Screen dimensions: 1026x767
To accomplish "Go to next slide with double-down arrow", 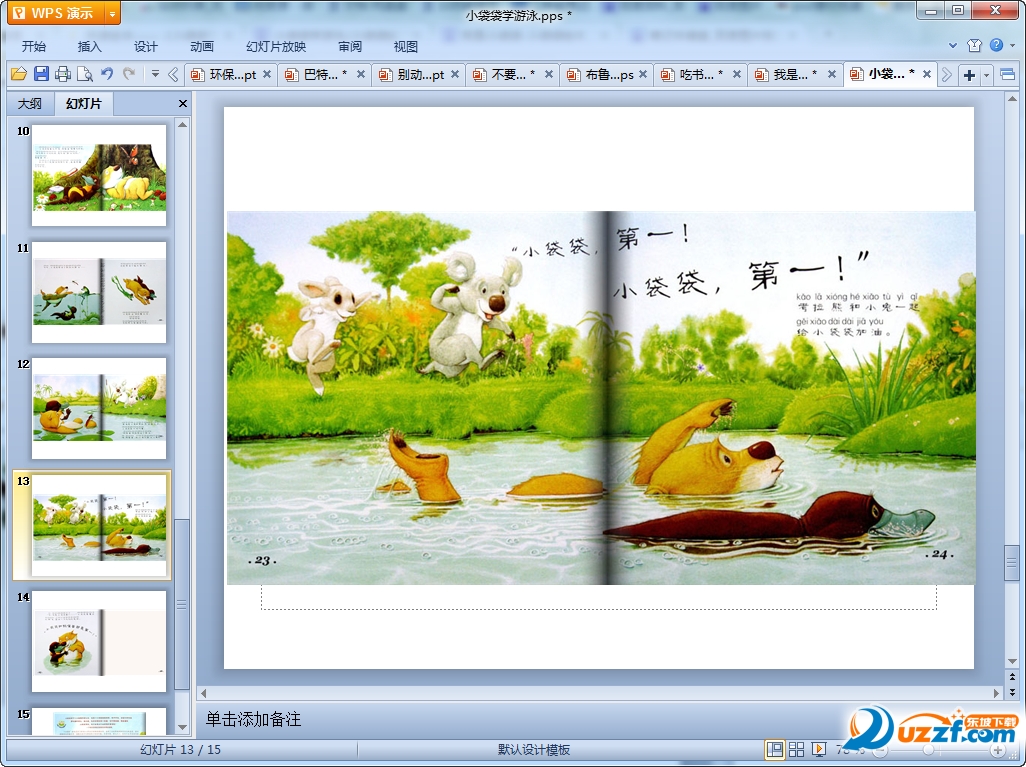I will [x=1012, y=691].
